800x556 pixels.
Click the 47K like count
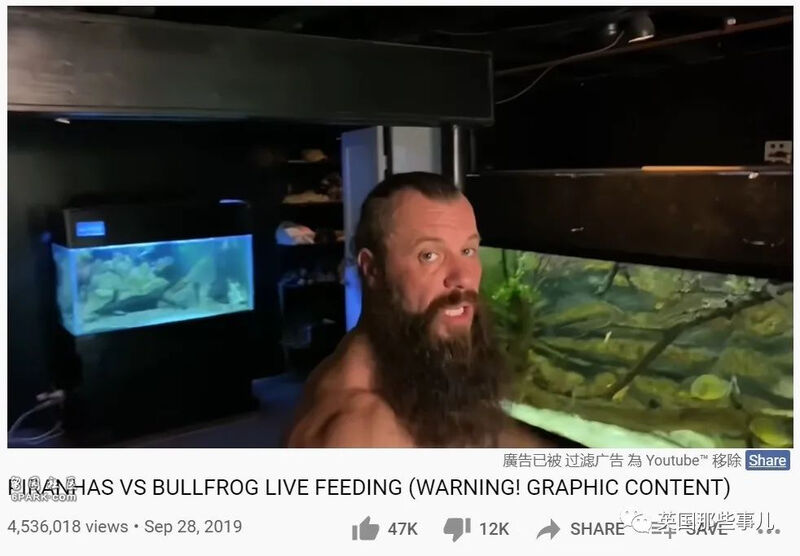402,529
